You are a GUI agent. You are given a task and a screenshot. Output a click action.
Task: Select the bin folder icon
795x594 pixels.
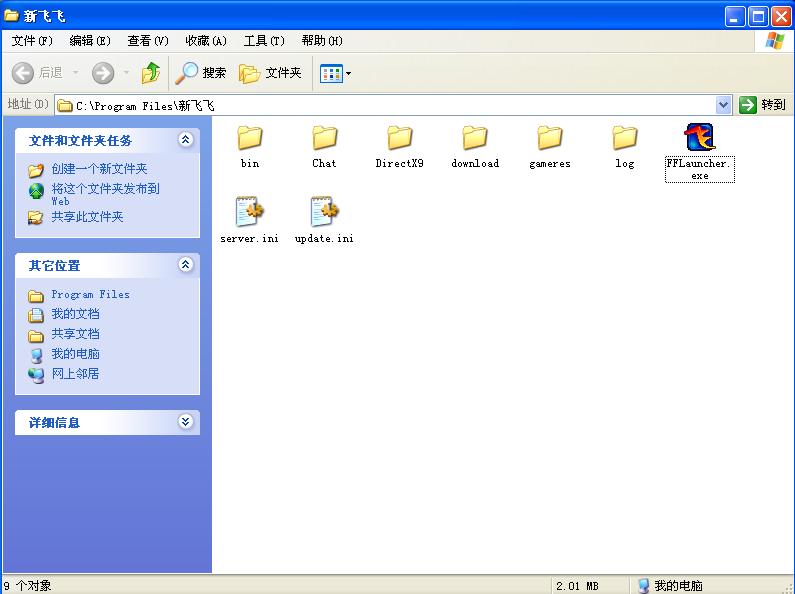(x=249, y=138)
